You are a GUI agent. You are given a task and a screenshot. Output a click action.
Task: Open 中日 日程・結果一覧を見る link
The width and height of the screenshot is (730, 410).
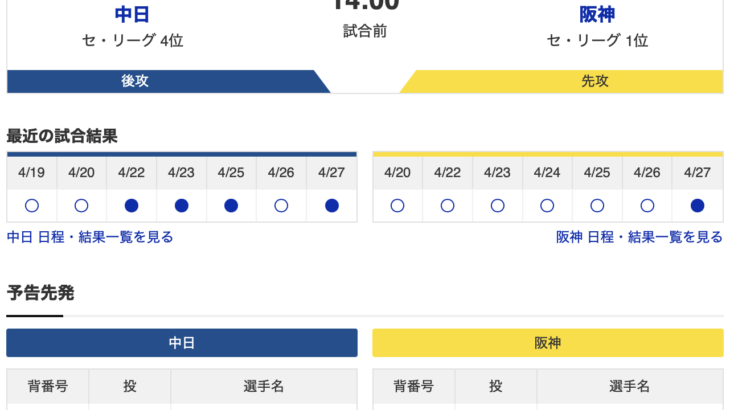tap(90, 237)
